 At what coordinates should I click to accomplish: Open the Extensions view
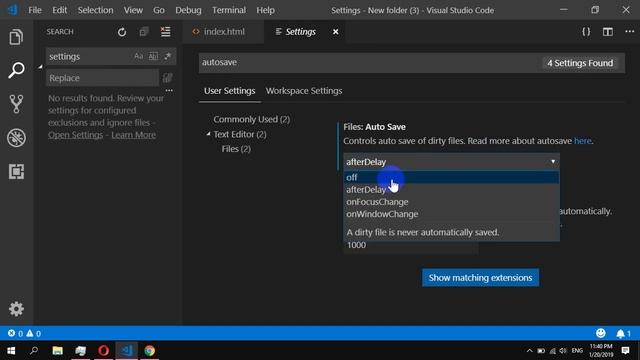click(x=16, y=171)
